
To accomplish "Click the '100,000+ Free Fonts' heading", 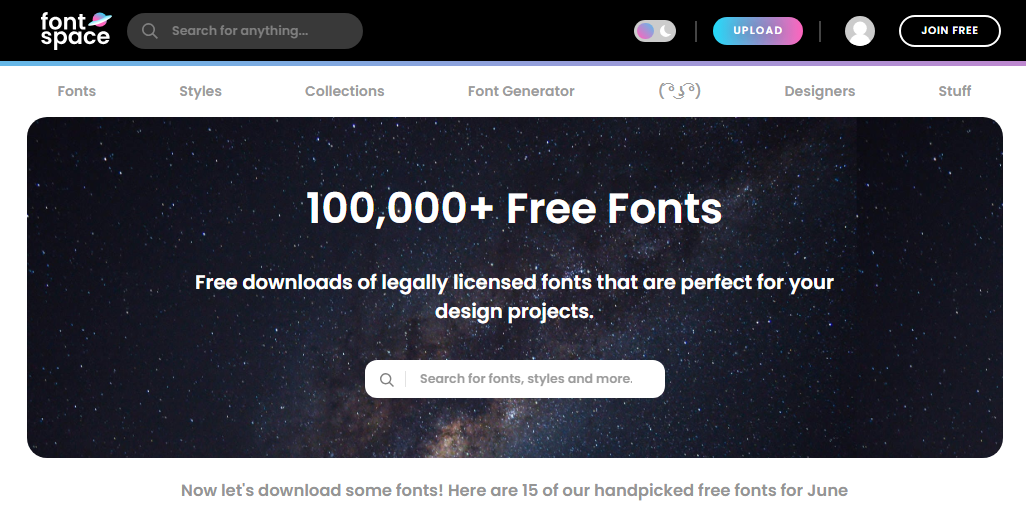I will [x=514, y=208].
